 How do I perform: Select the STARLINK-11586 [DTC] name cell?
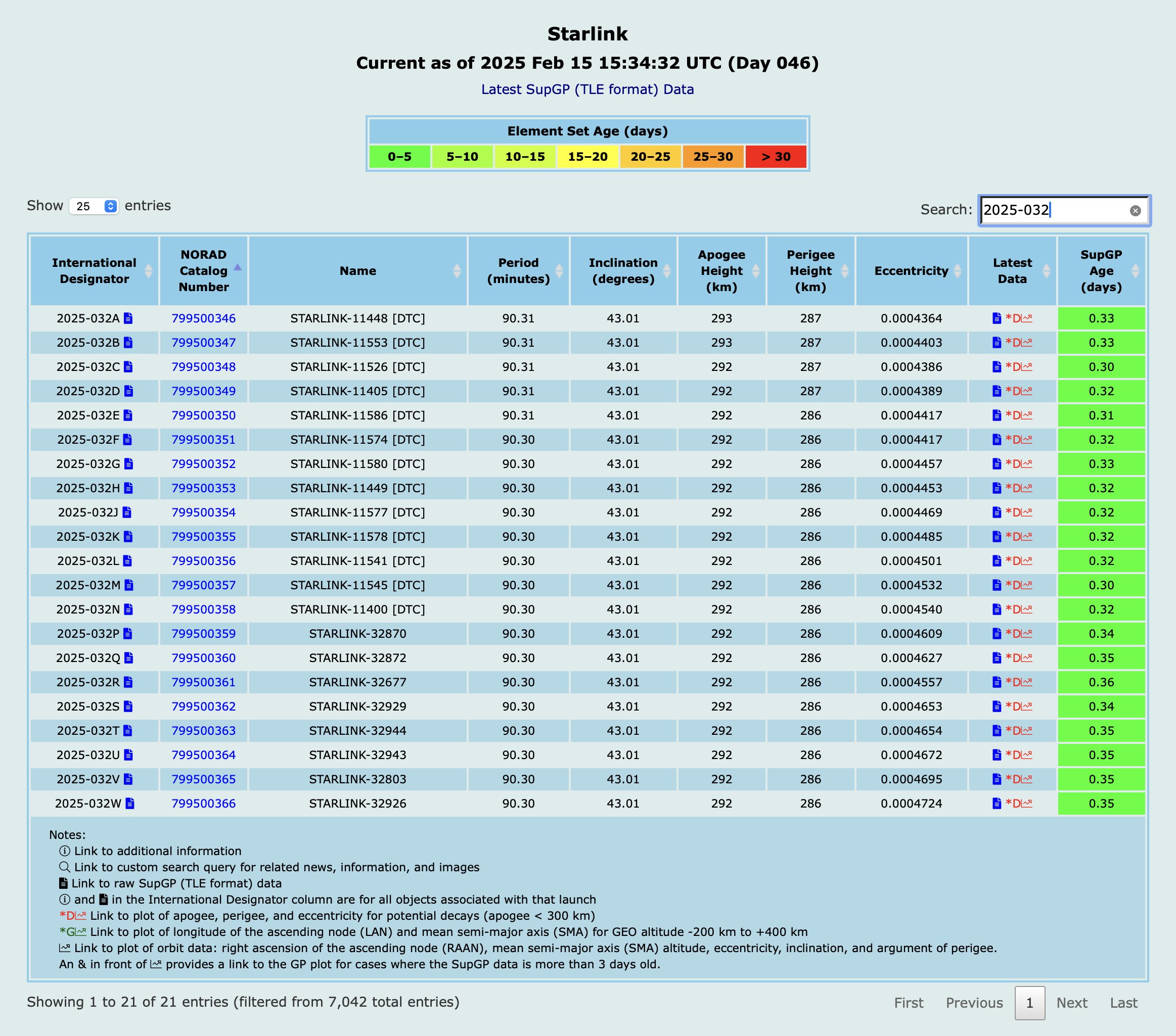point(358,415)
